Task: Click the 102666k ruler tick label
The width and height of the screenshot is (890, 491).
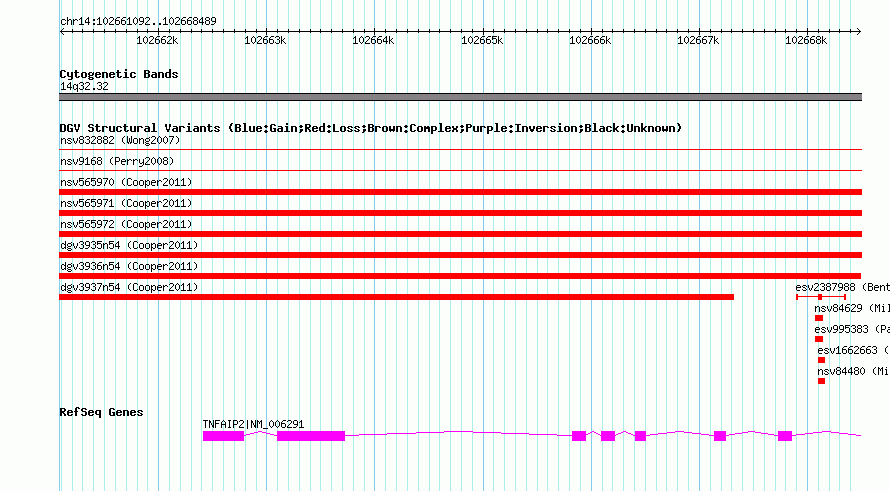Action: point(590,40)
